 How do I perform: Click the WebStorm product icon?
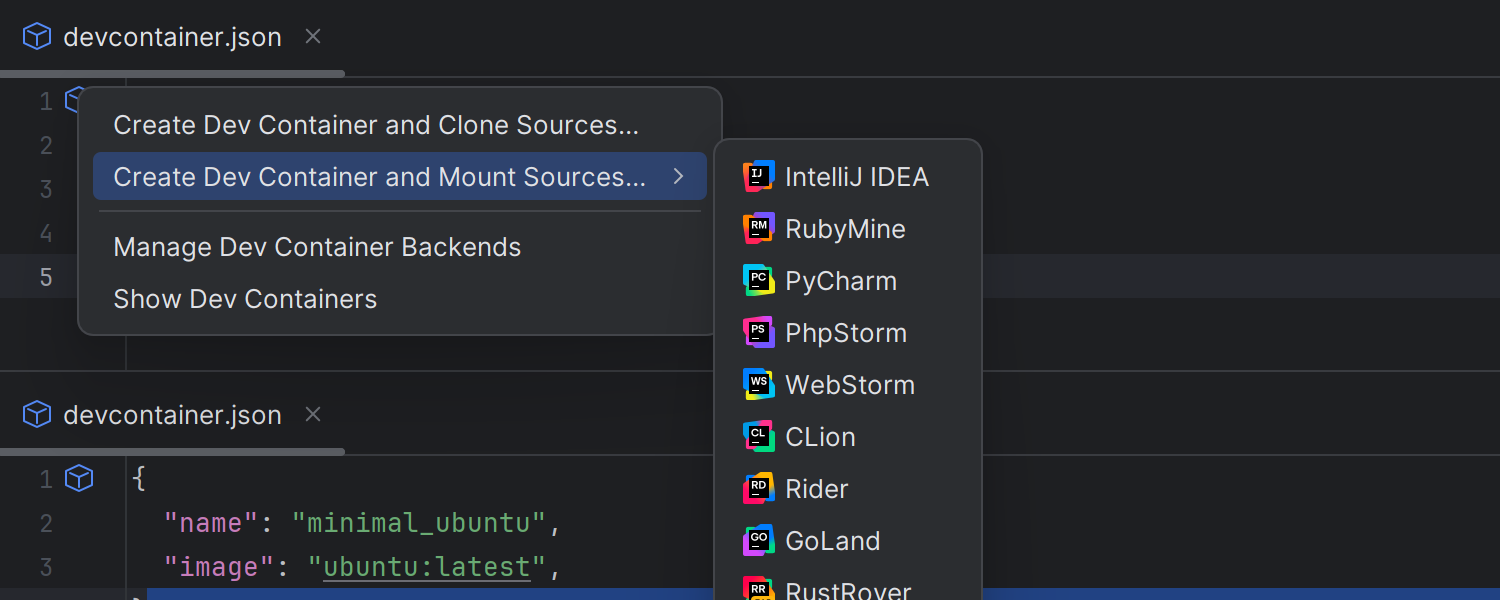759,384
